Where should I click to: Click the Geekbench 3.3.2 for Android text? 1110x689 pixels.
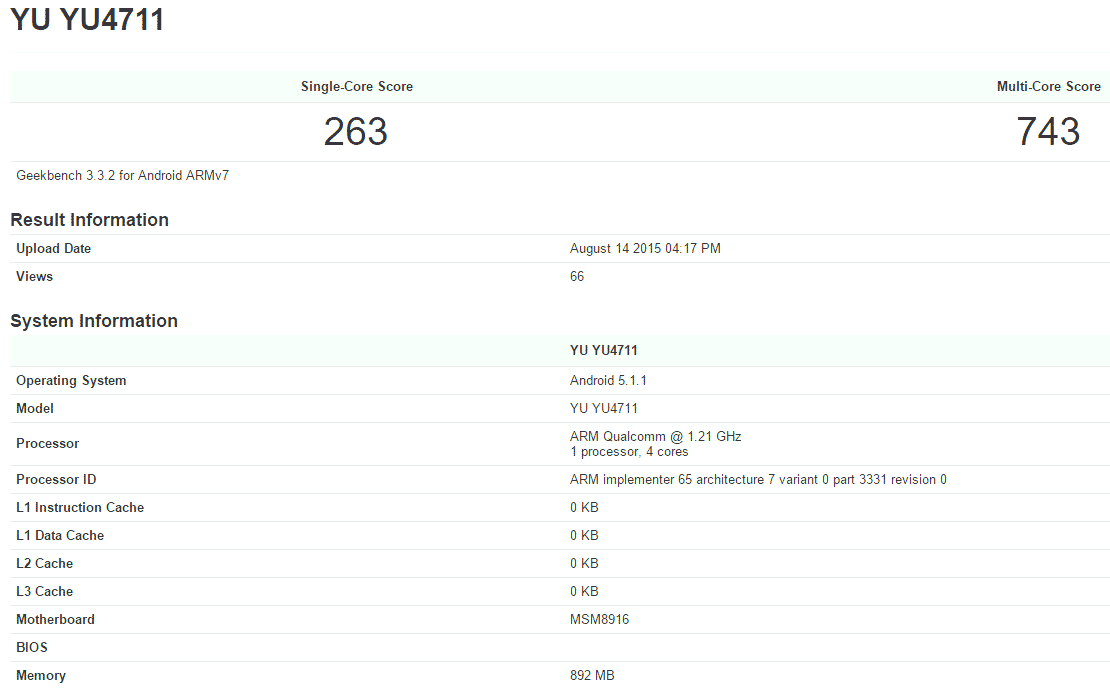(x=123, y=176)
